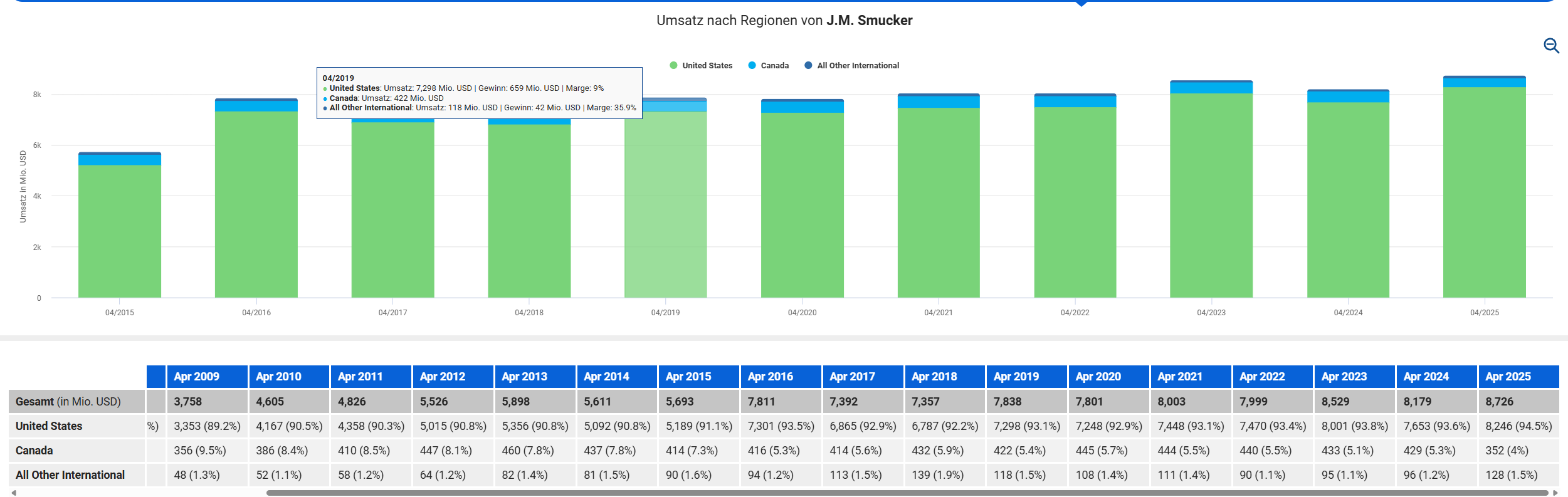This screenshot has width=1568, height=497.
Task: Click the small triangle pointer at top
Action: tap(1081, 4)
